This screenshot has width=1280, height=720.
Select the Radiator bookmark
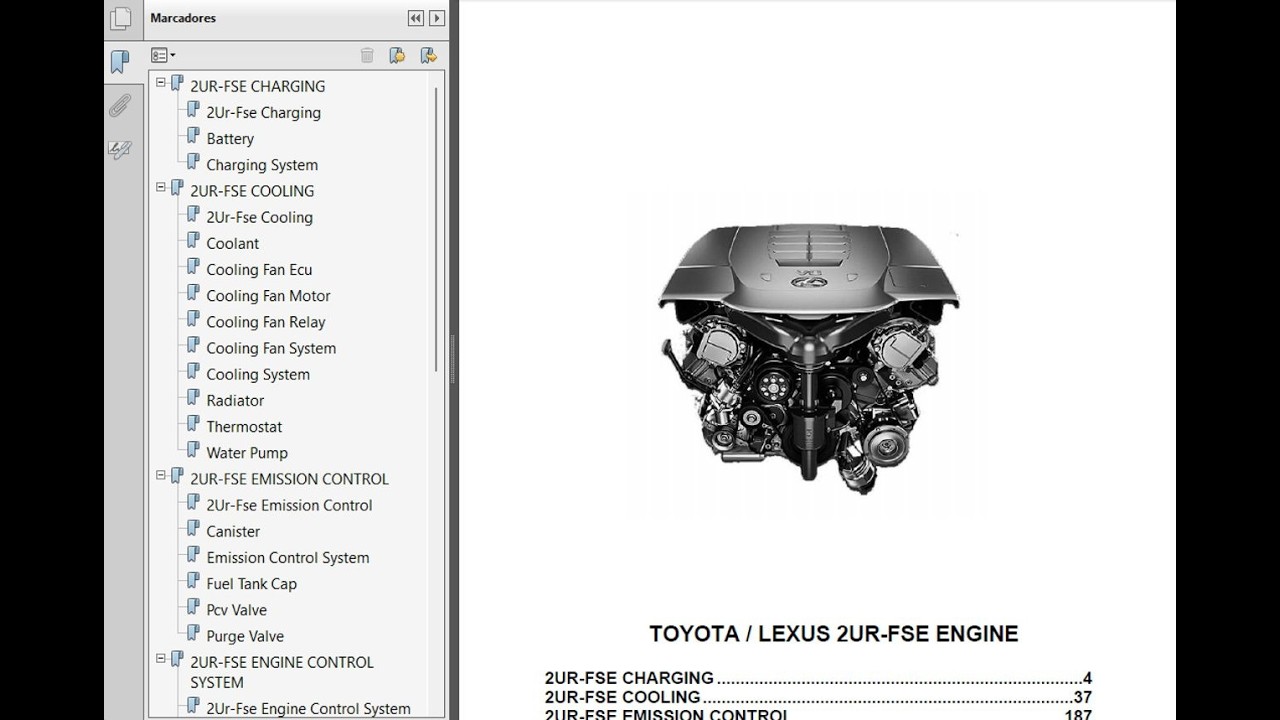coord(236,400)
